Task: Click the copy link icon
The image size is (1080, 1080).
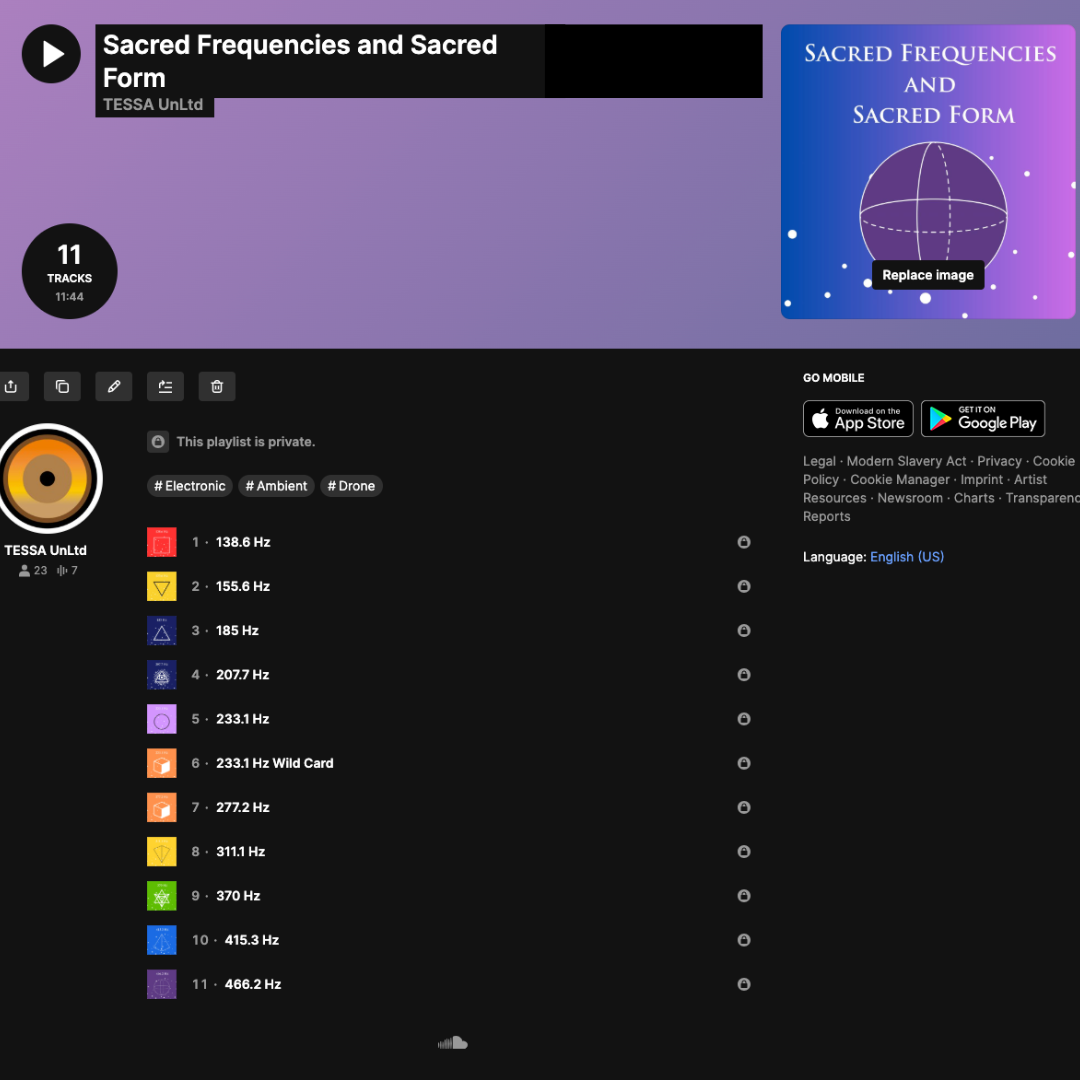Action: pyautogui.click(x=62, y=386)
